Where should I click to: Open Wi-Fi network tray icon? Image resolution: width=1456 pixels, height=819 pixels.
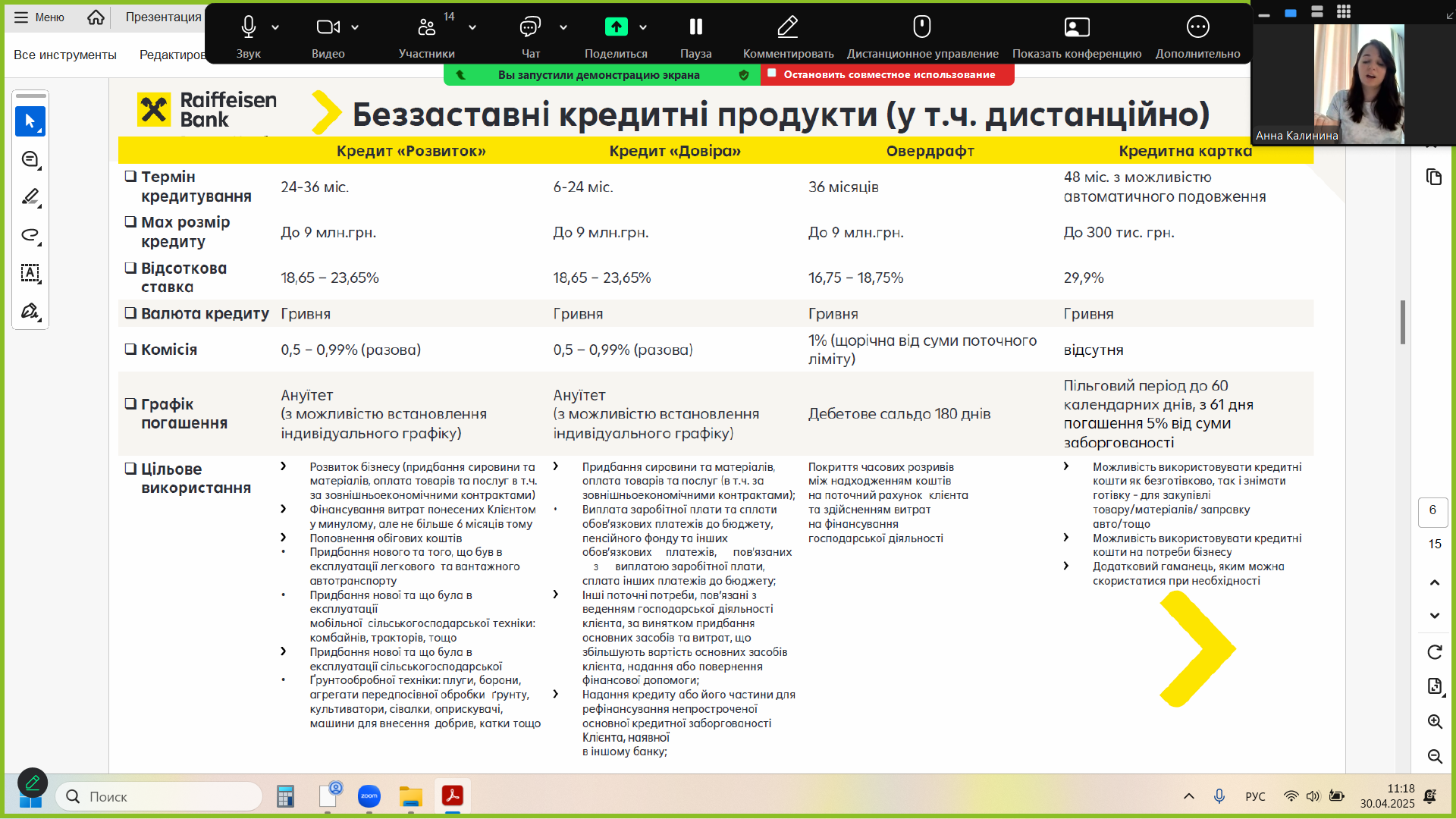pos(1291,796)
